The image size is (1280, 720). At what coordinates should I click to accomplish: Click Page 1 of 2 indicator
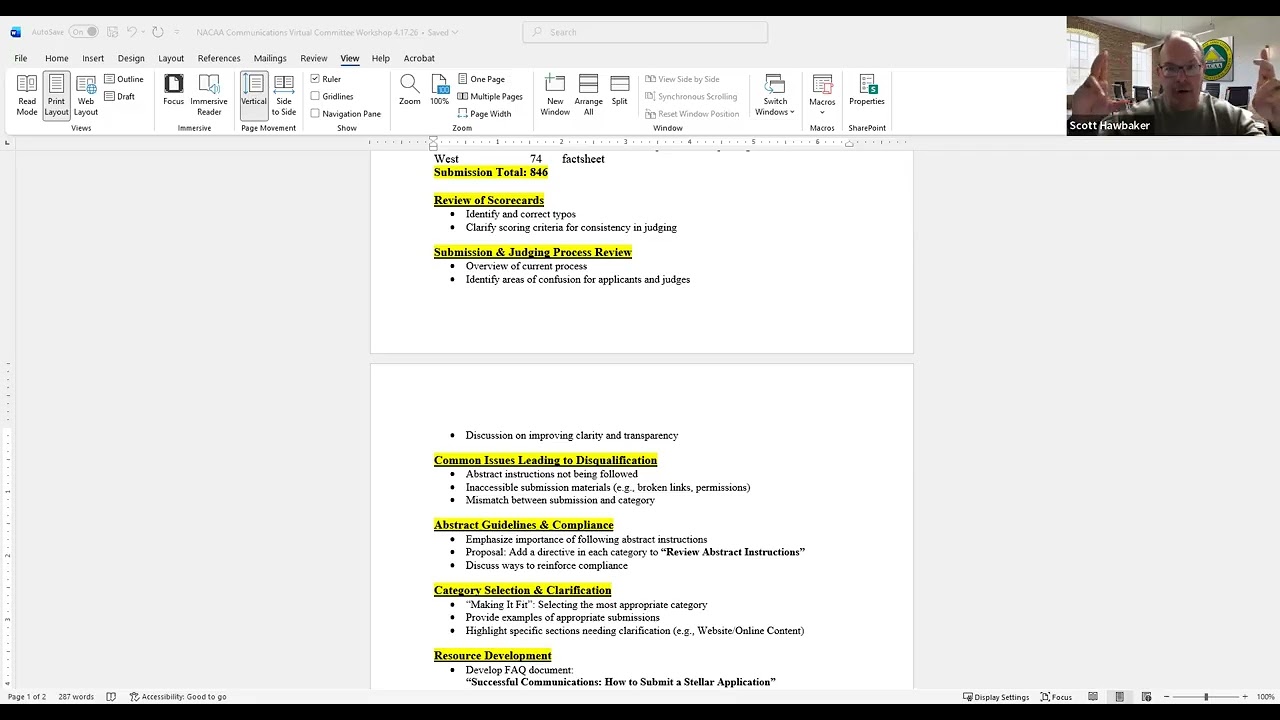coord(27,697)
